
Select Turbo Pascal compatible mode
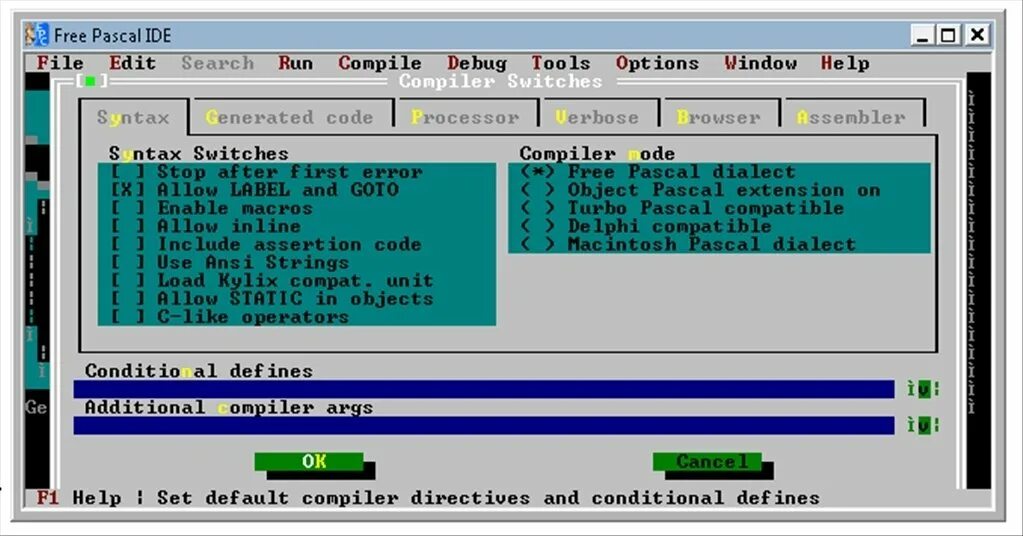point(682,209)
